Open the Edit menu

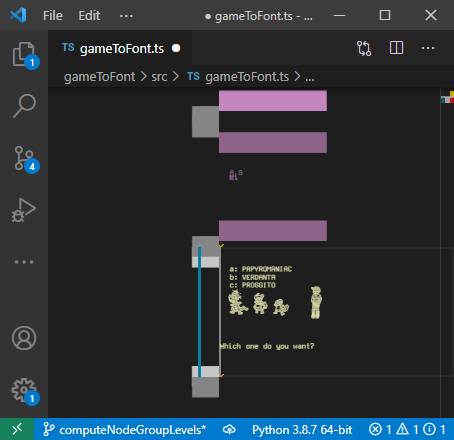pos(89,15)
